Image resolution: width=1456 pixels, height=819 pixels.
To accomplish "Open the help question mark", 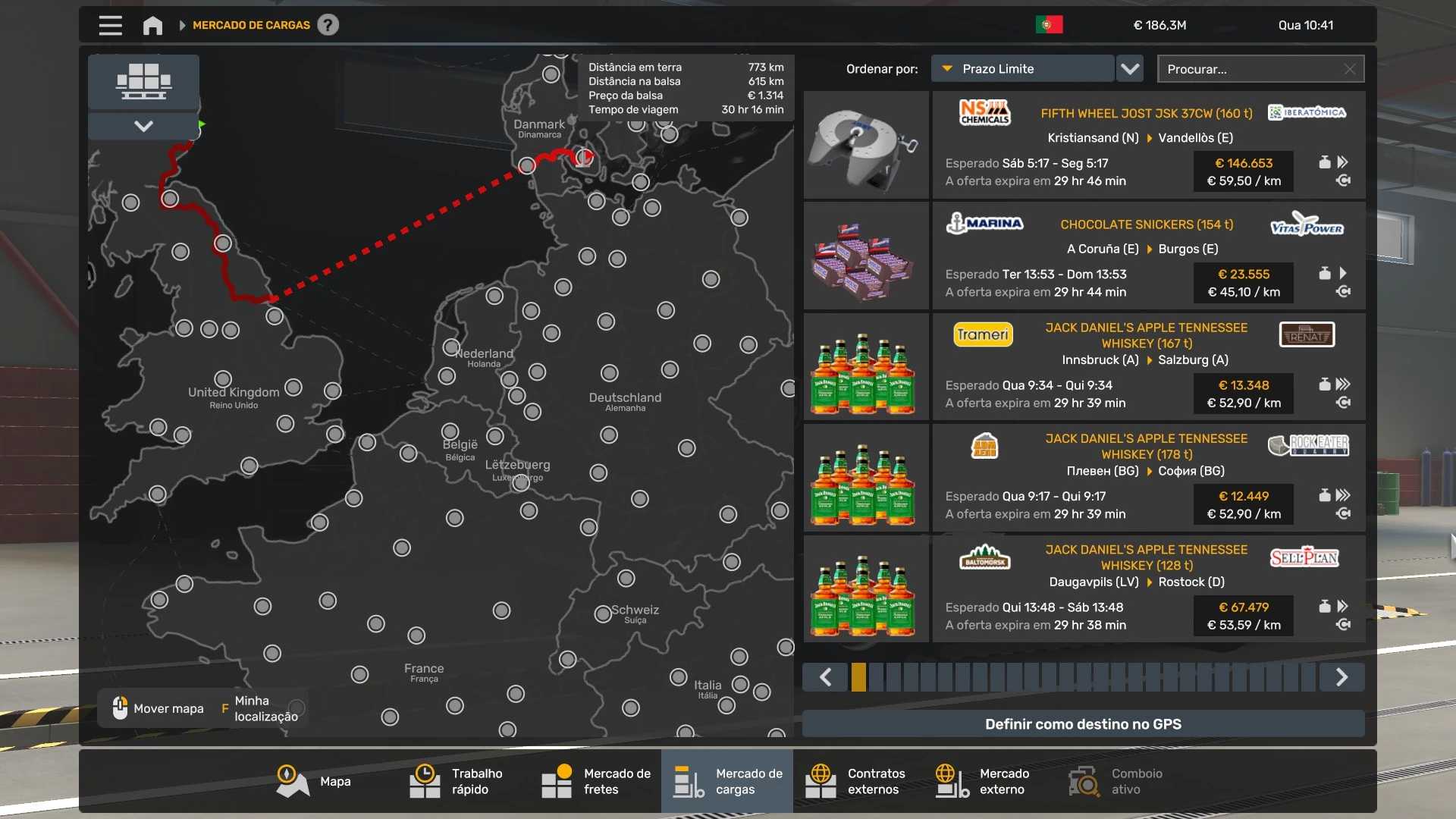I will pos(328,25).
